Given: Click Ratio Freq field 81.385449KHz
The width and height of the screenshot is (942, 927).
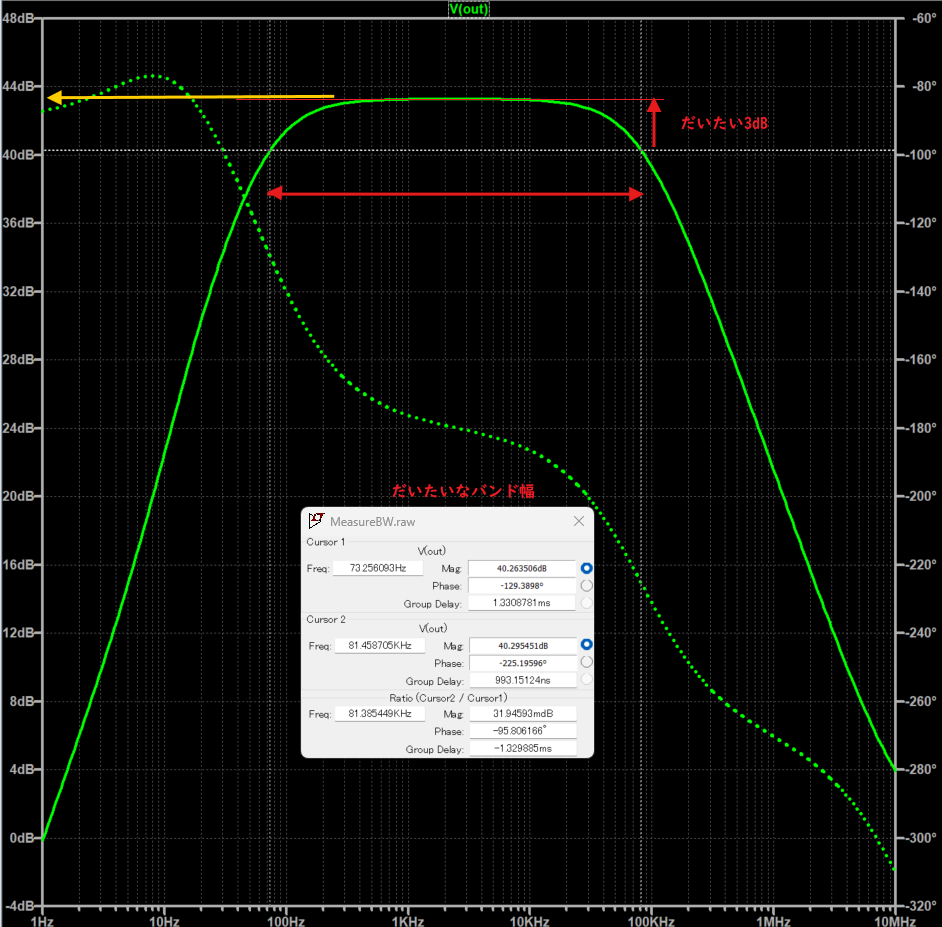Looking at the screenshot, I should (380, 713).
